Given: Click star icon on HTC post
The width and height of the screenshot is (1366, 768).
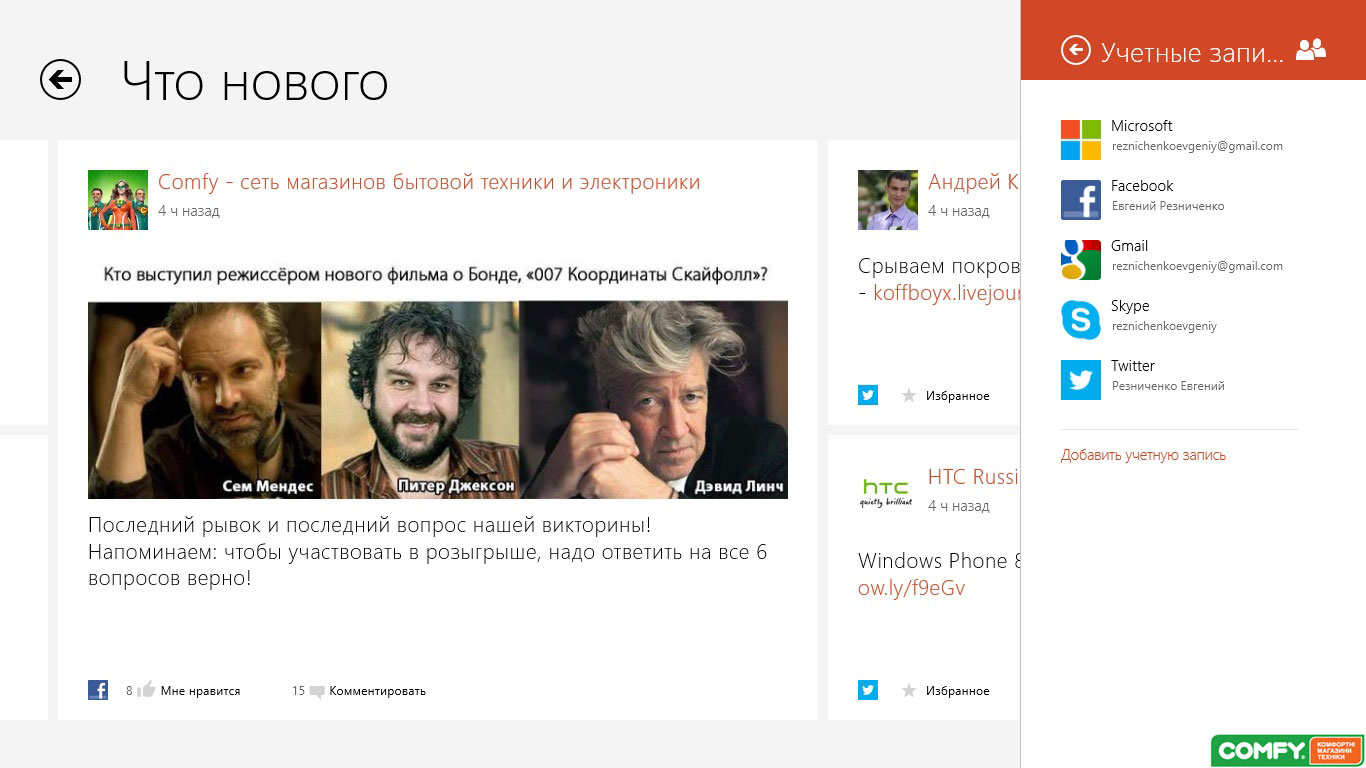Looking at the screenshot, I should [909, 691].
